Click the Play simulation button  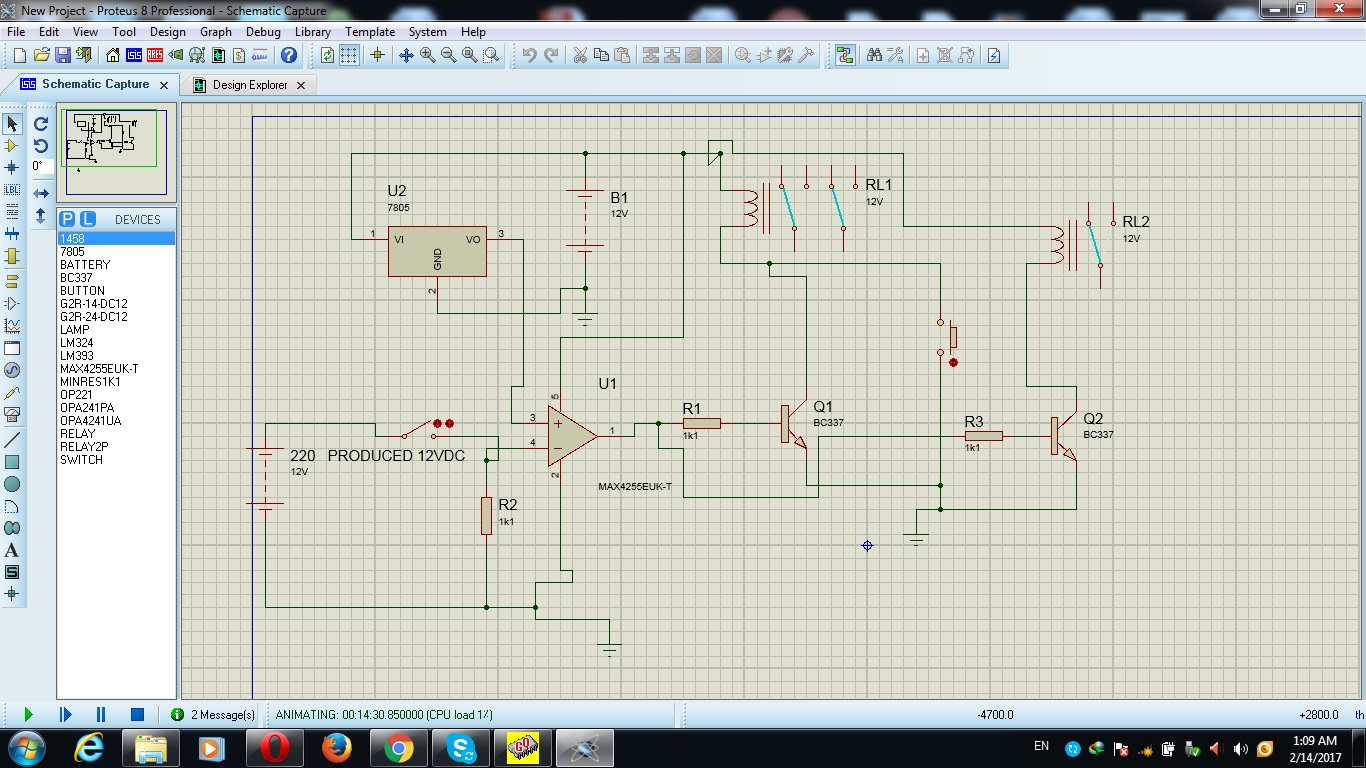28,714
